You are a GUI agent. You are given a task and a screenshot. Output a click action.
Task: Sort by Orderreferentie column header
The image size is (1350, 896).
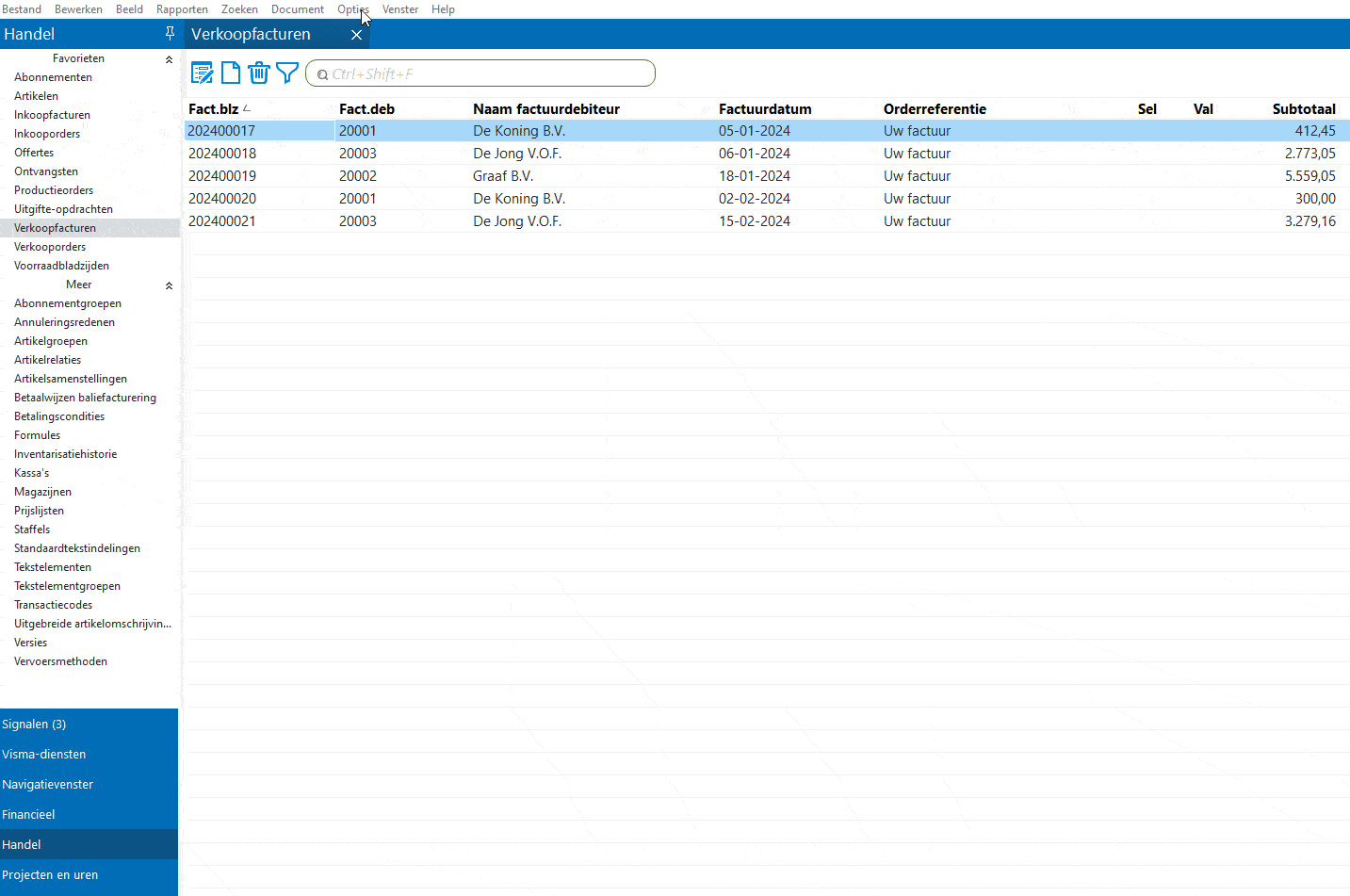tap(935, 109)
